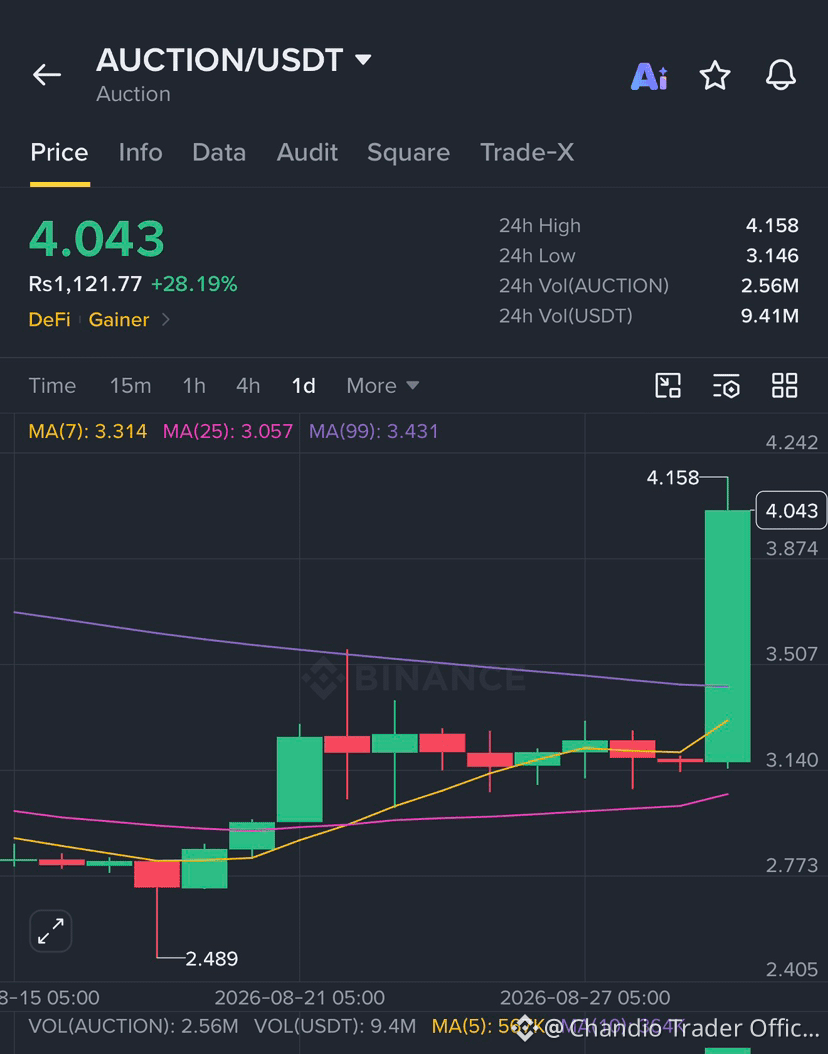This screenshot has width=828, height=1054.
Task: Switch to the Trade-X tab
Action: (527, 153)
